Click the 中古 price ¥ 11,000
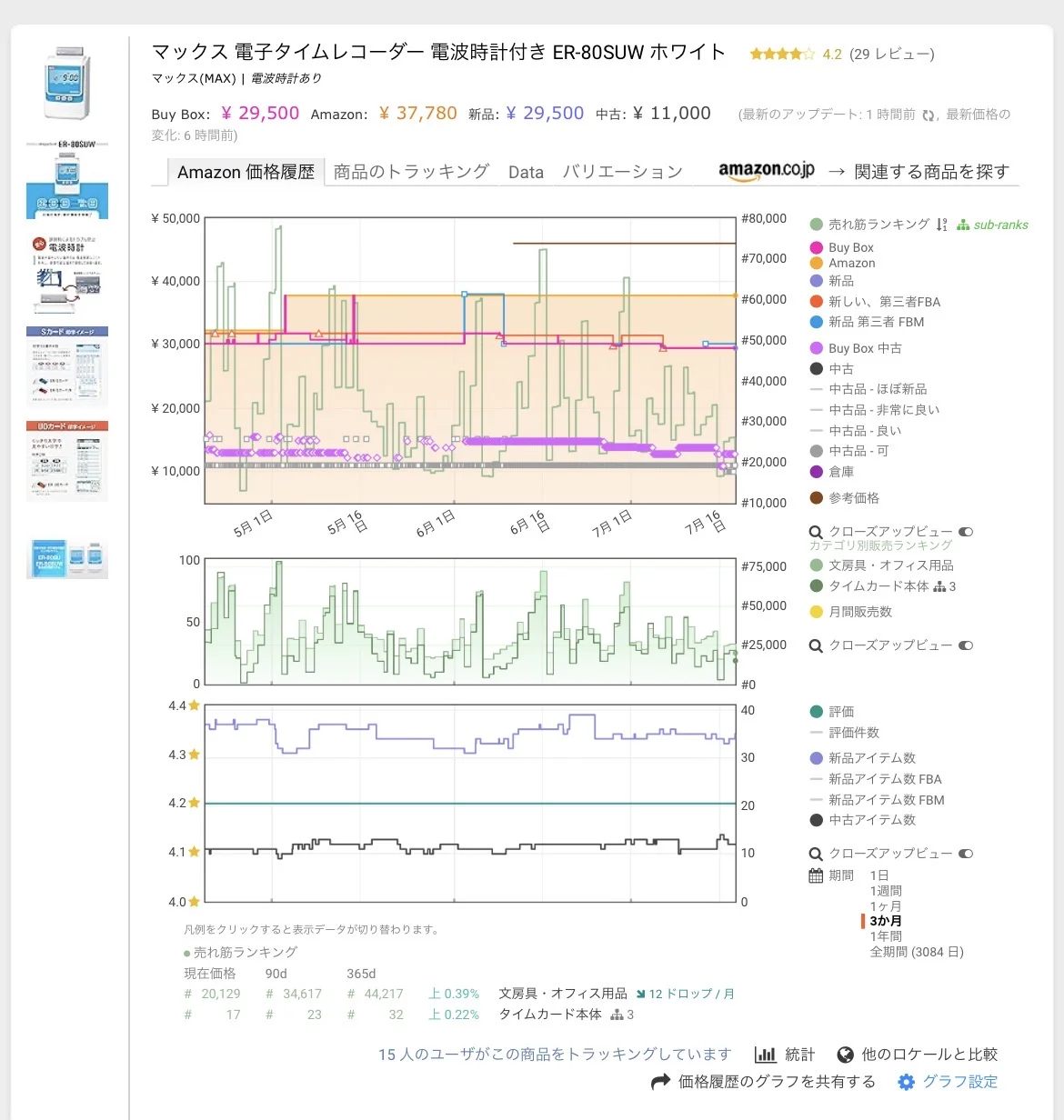Viewport: 1064px width, 1120px height. (672, 114)
